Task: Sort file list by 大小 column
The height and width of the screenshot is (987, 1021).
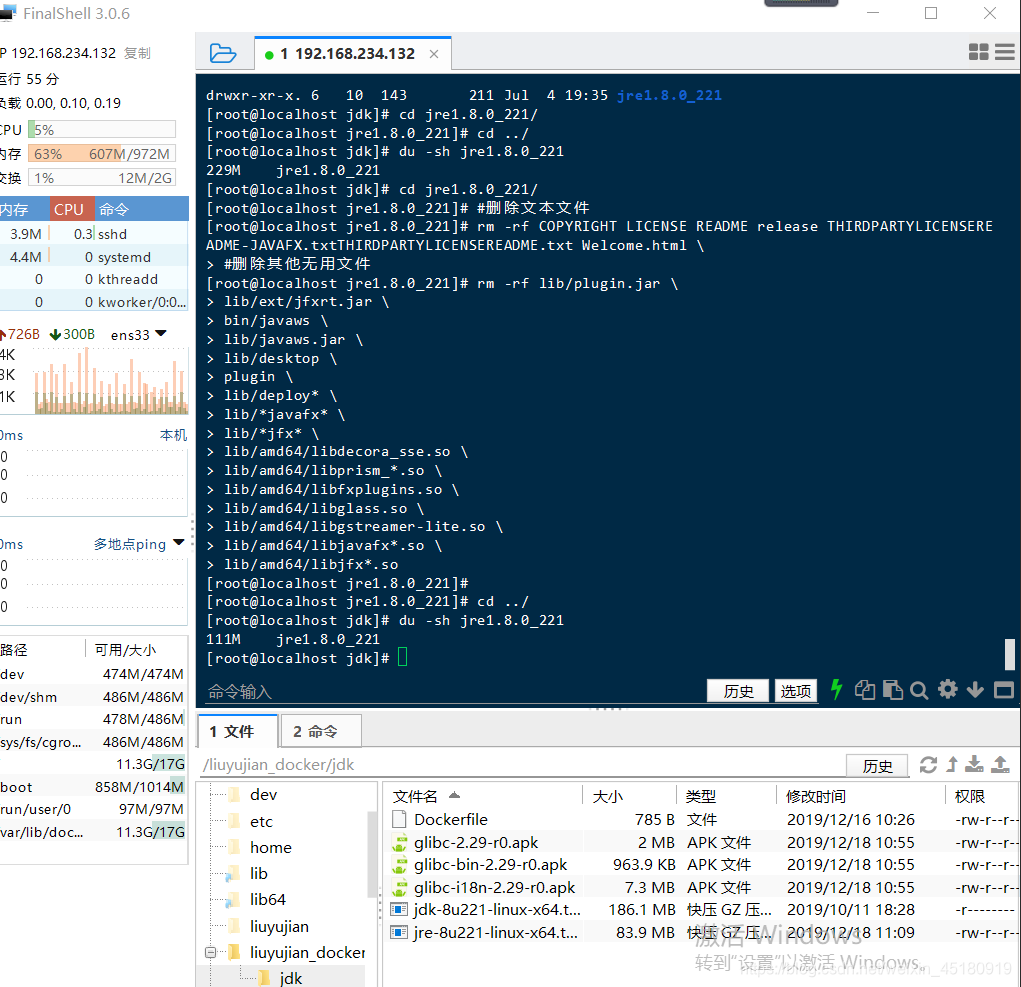Action: pos(608,796)
